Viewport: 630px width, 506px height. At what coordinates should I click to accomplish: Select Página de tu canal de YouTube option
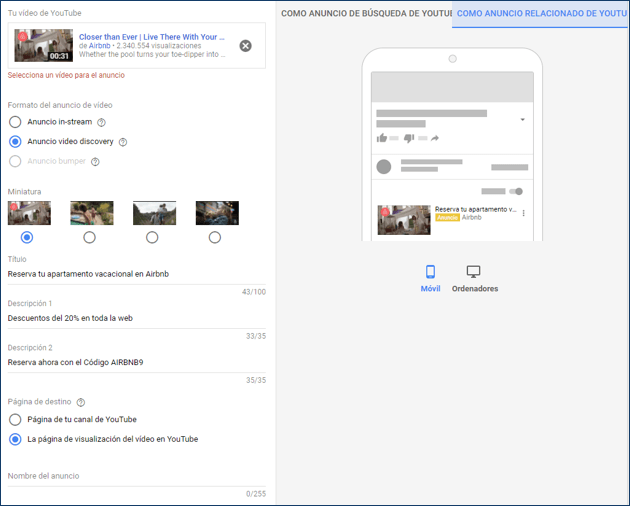(x=15, y=420)
